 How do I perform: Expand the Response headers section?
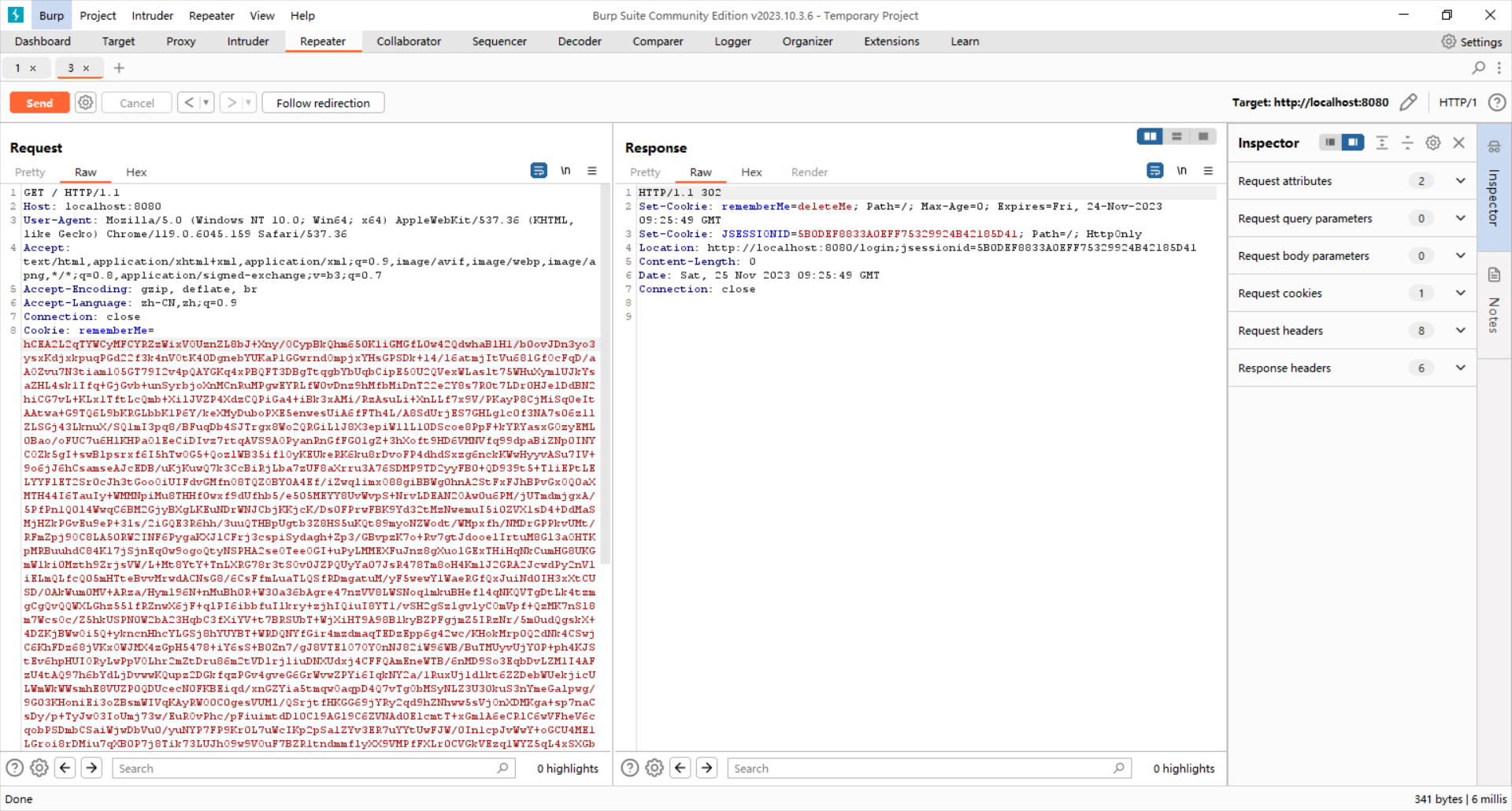click(1460, 368)
